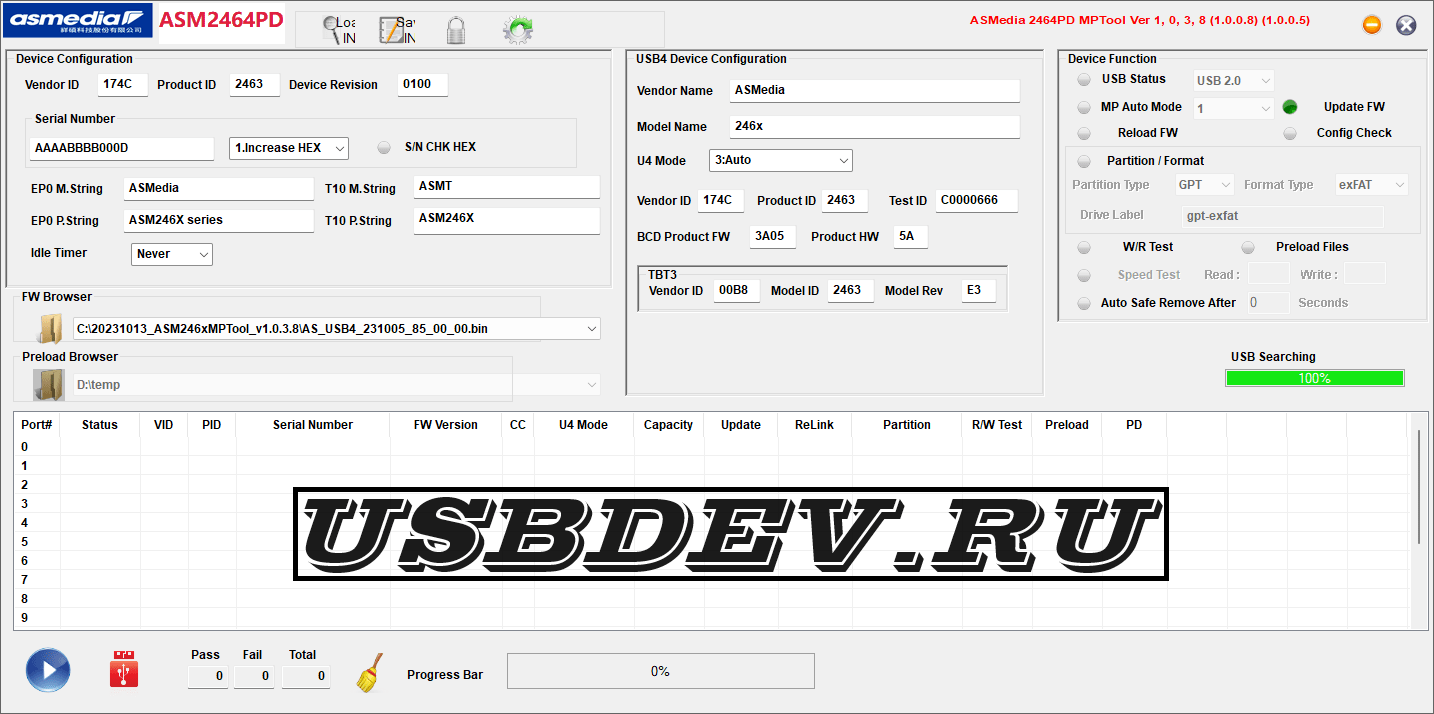The height and width of the screenshot is (714, 1434).
Task: Click the Preload Browser folder icon
Action: [x=49, y=384]
